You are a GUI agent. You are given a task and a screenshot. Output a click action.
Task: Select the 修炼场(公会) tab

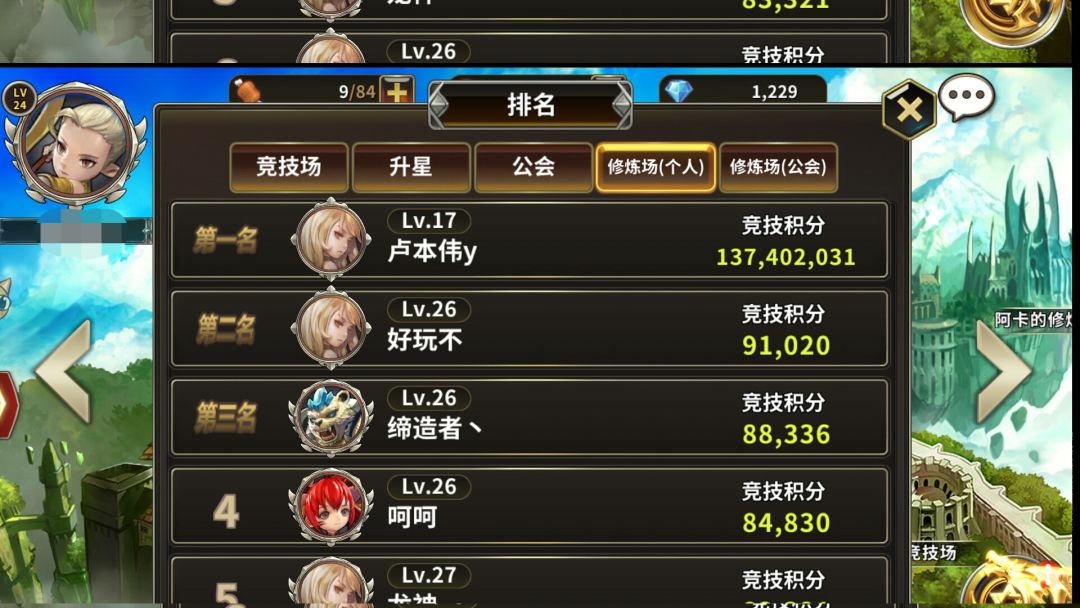point(778,167)
